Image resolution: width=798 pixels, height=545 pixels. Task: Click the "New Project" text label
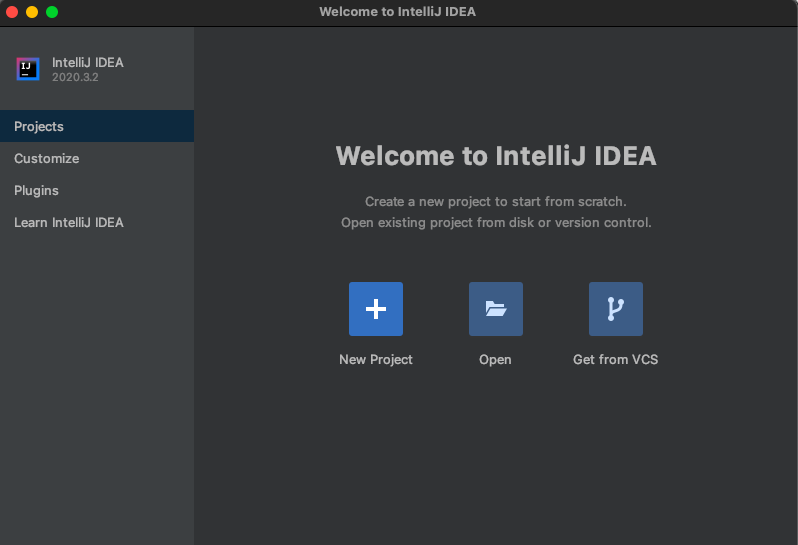tap(376, 360)
